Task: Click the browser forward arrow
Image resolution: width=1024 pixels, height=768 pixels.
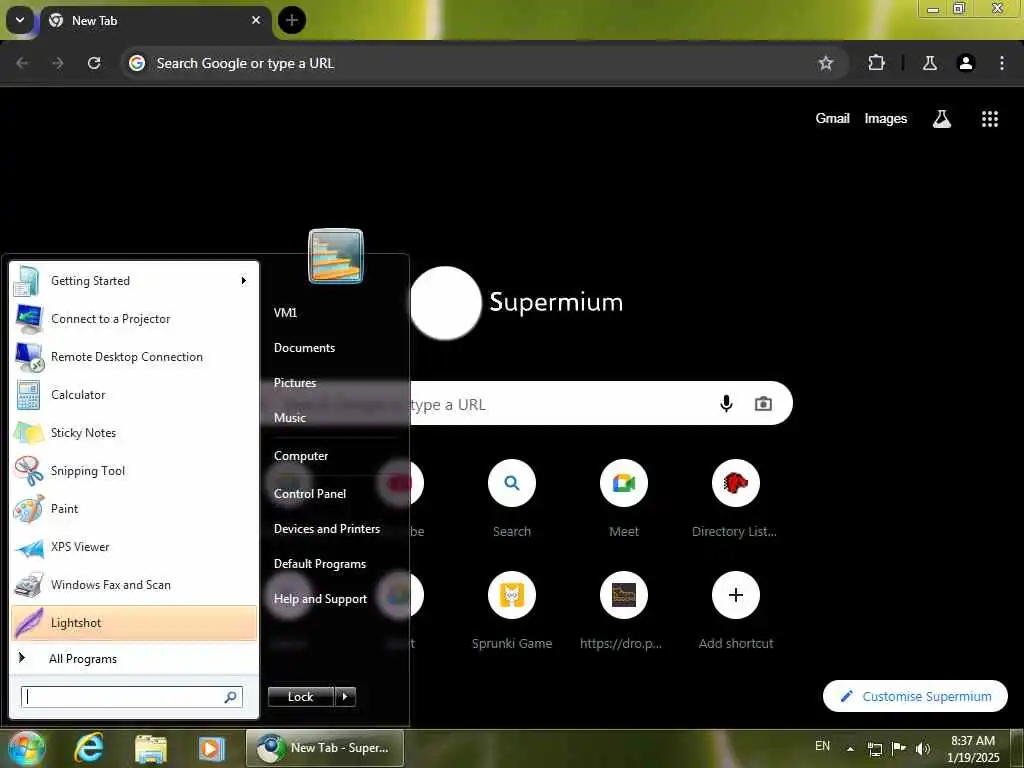Action: point(58,63)
